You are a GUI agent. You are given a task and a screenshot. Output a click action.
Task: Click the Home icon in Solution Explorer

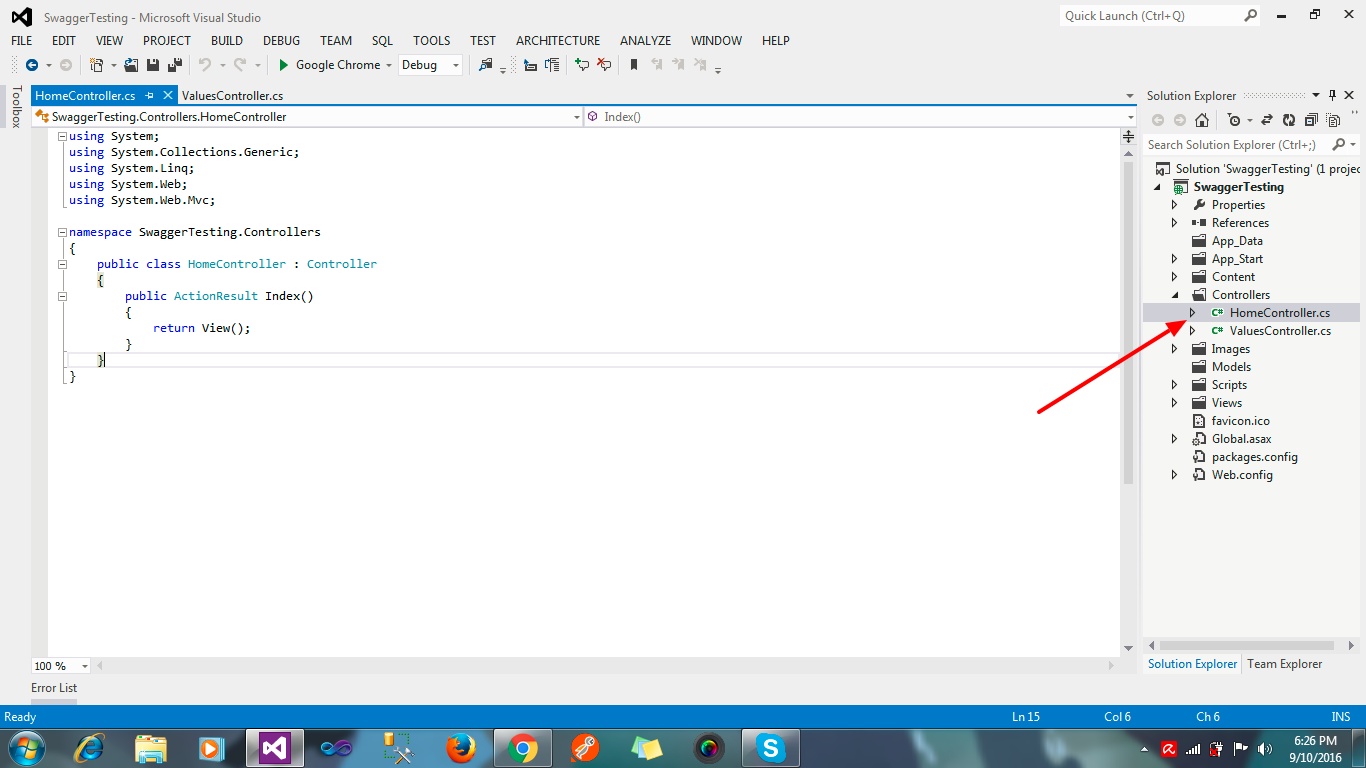click(1202, 120)
